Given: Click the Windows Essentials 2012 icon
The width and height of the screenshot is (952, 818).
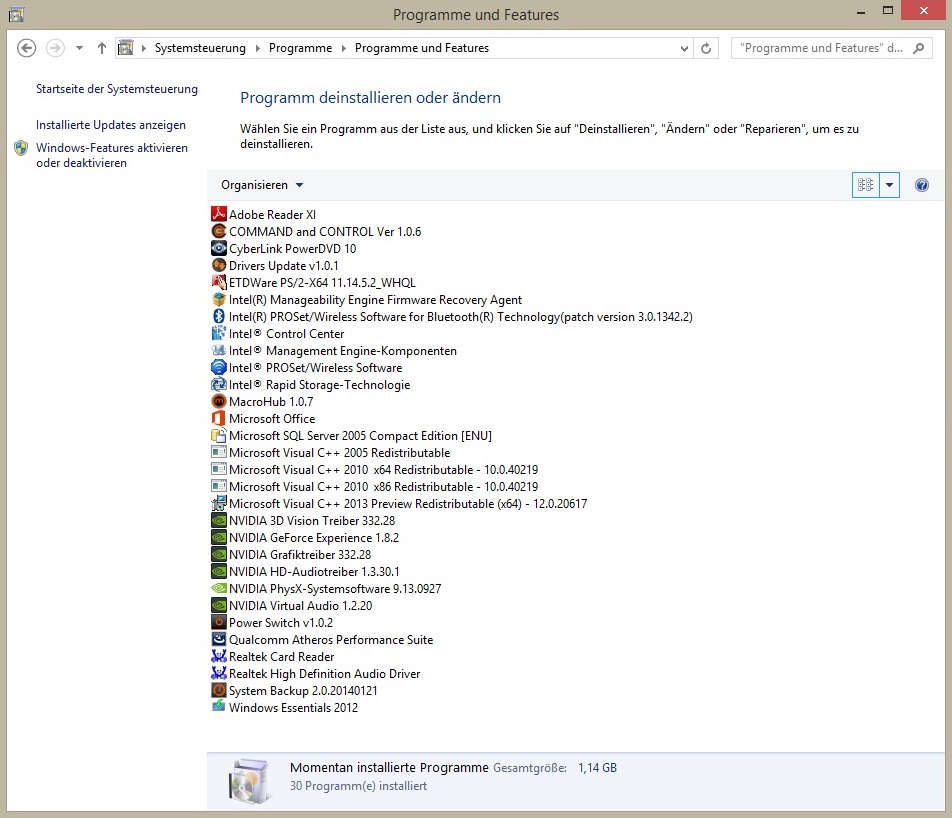Looking at the screenshot, I should point(219,706).
